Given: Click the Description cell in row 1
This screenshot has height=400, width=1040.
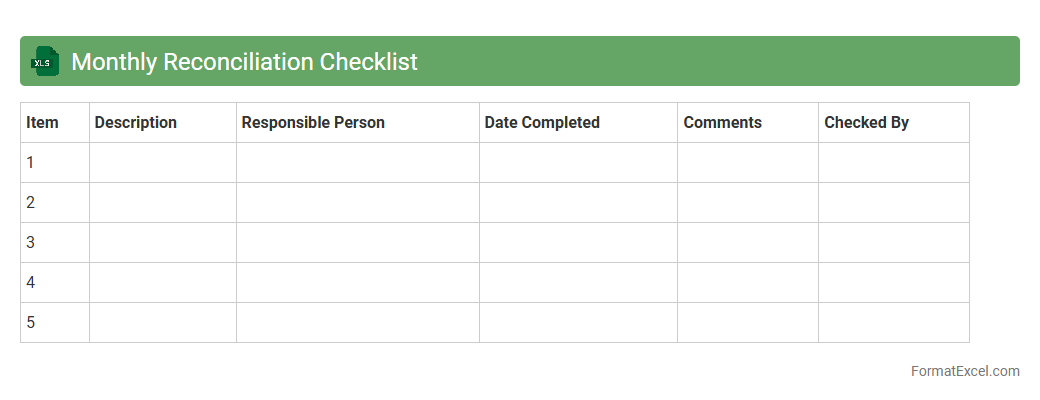Looking at the screenshot, I should tap(162, 163).
